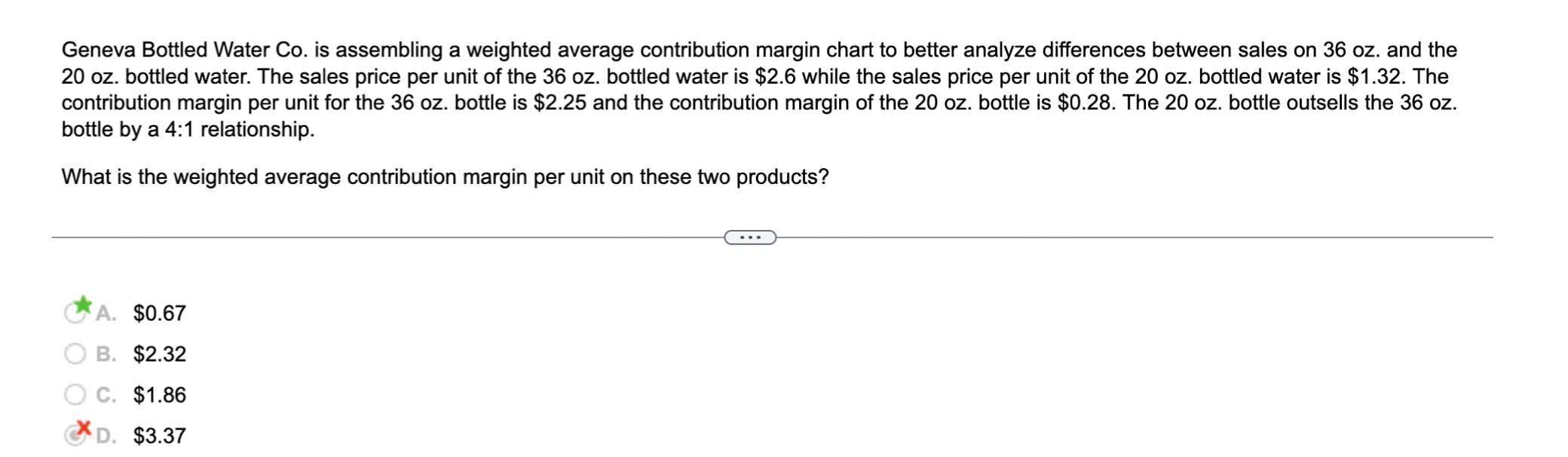The height and width of the screenshot is (457, 1568).
Task: Click the weighted average contribution margin question line
Action: click(445, 176)
